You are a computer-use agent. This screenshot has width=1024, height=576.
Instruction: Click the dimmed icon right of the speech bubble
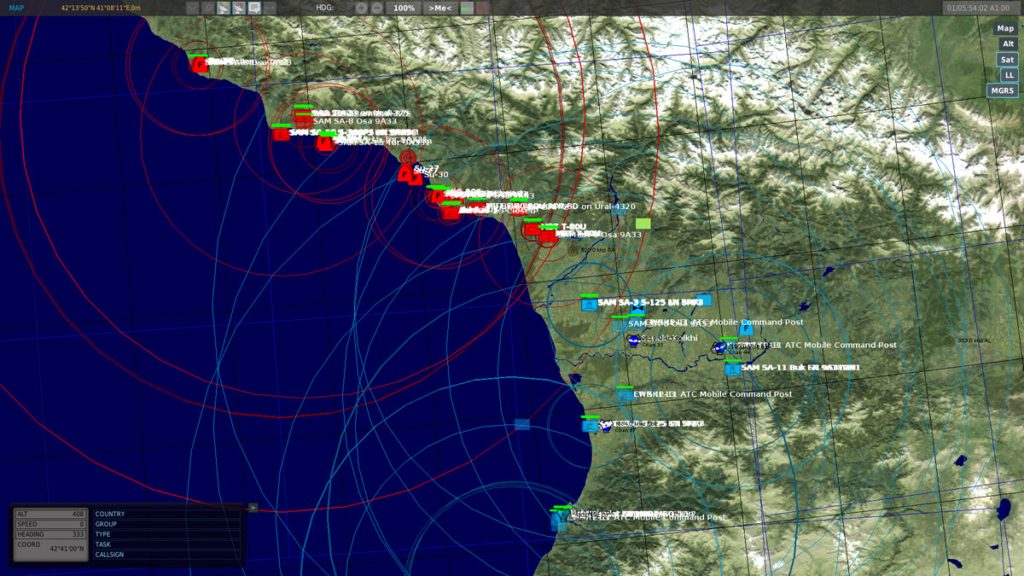[x=270, y=8]
